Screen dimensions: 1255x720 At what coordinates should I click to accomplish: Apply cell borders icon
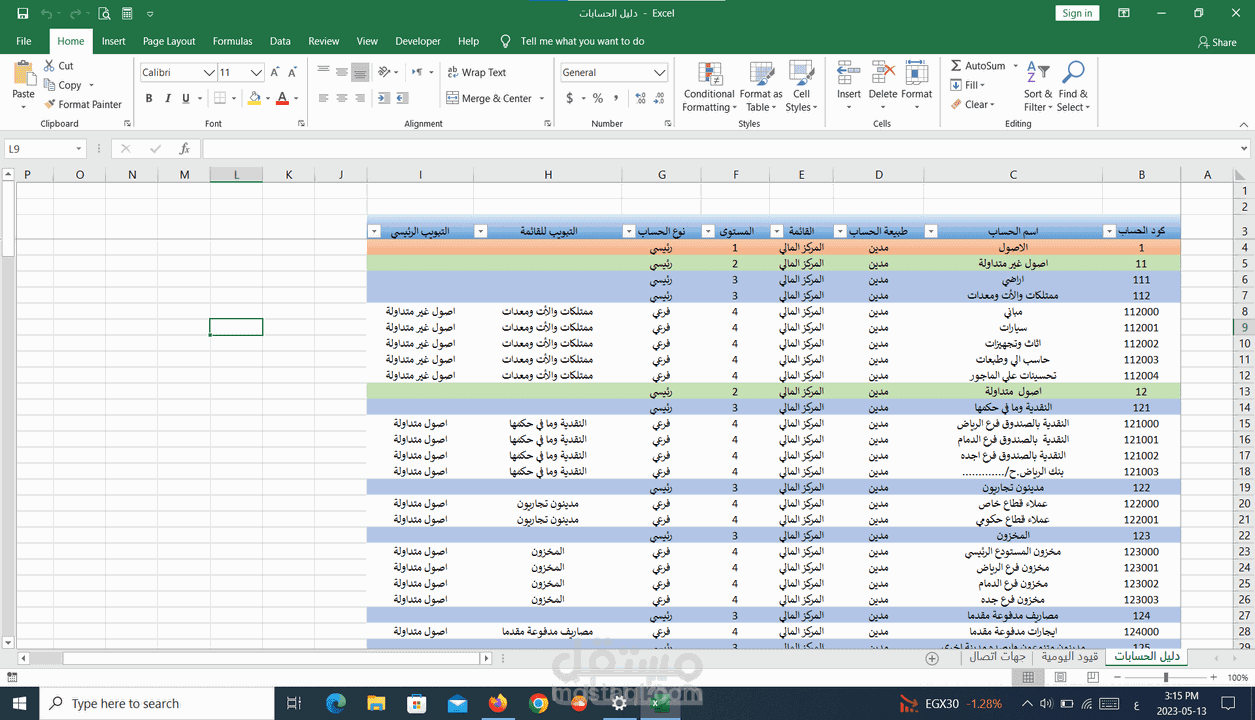tap(220, 98)
